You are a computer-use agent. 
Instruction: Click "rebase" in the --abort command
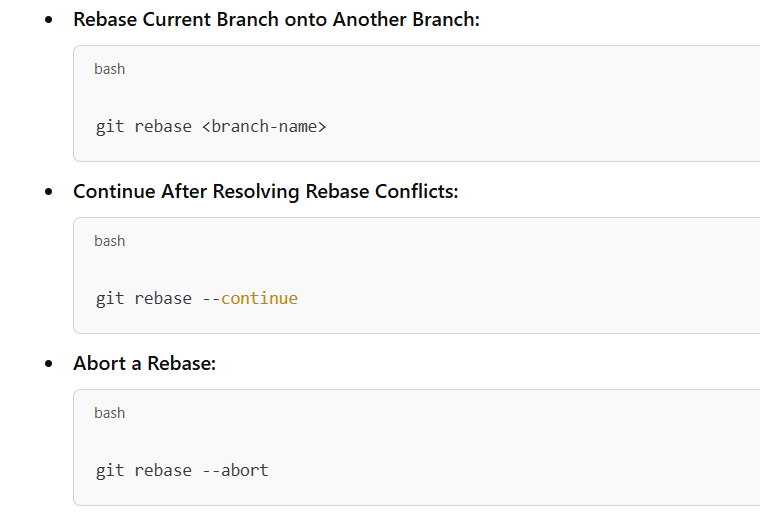coord(163,471)
